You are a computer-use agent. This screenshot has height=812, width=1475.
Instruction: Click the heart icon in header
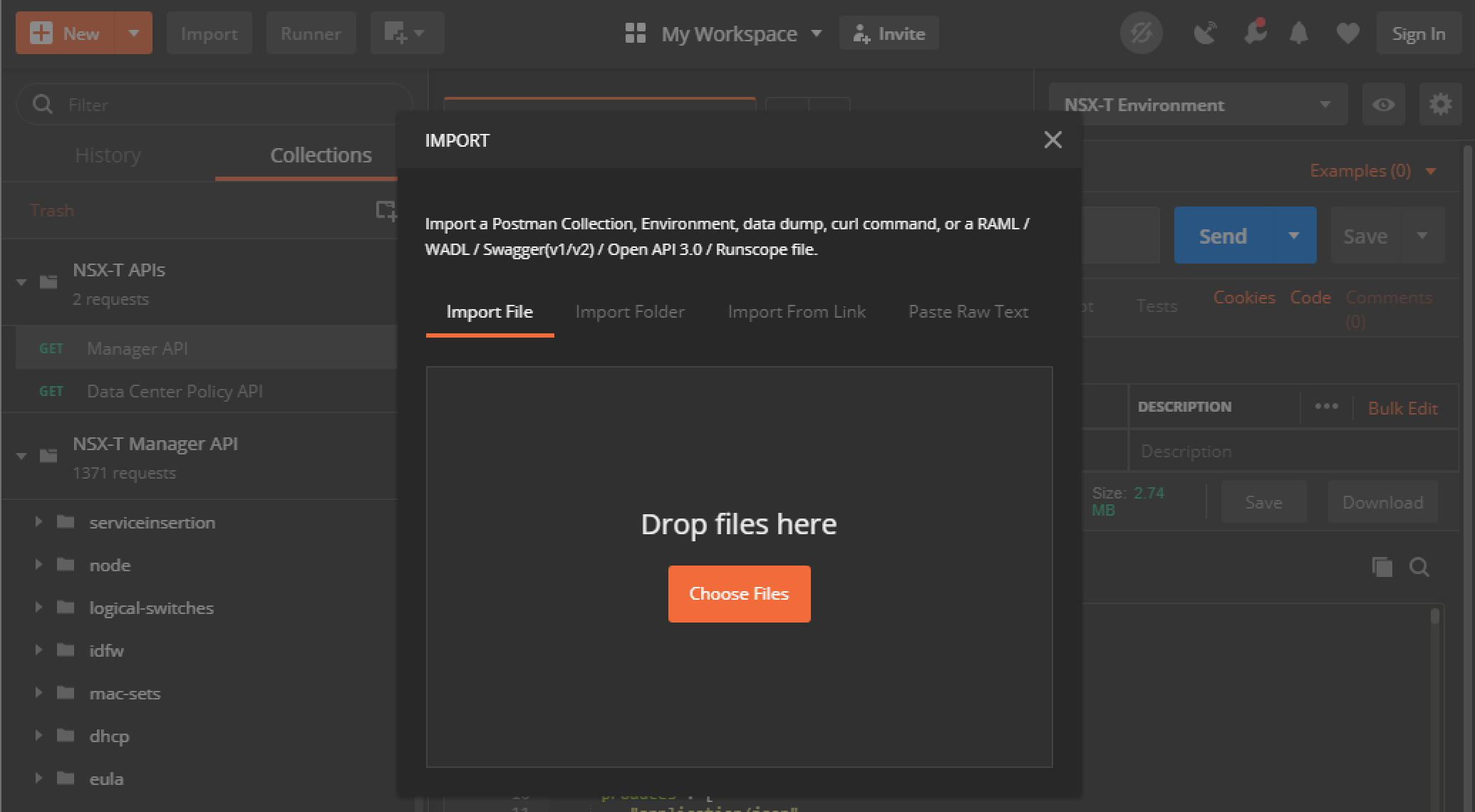(1347, 33)
